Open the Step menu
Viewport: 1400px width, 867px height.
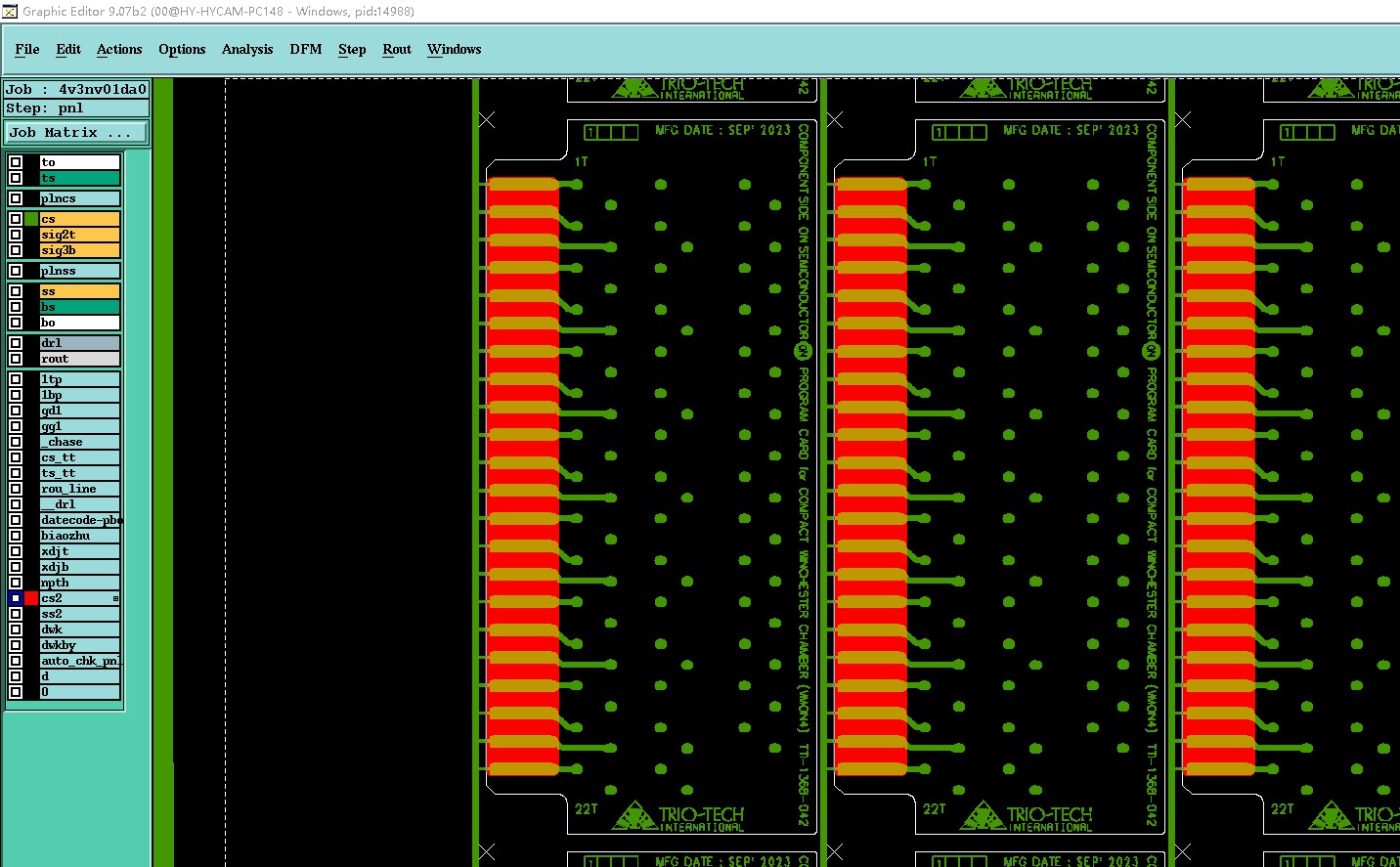tap(352, 49)
